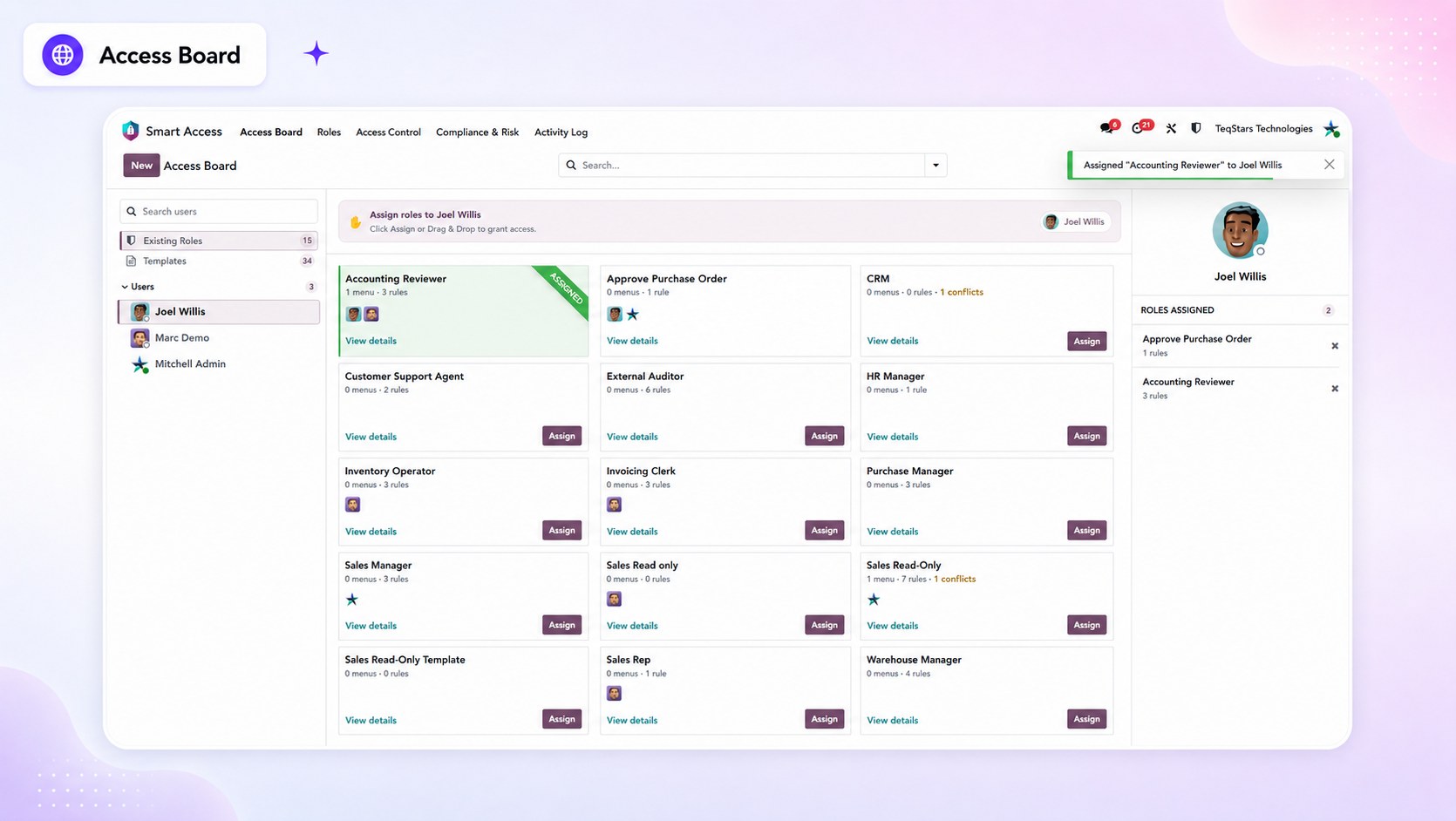Focus the Search users field
This screenshot has height=821, width=1456.
pos(218,212)
